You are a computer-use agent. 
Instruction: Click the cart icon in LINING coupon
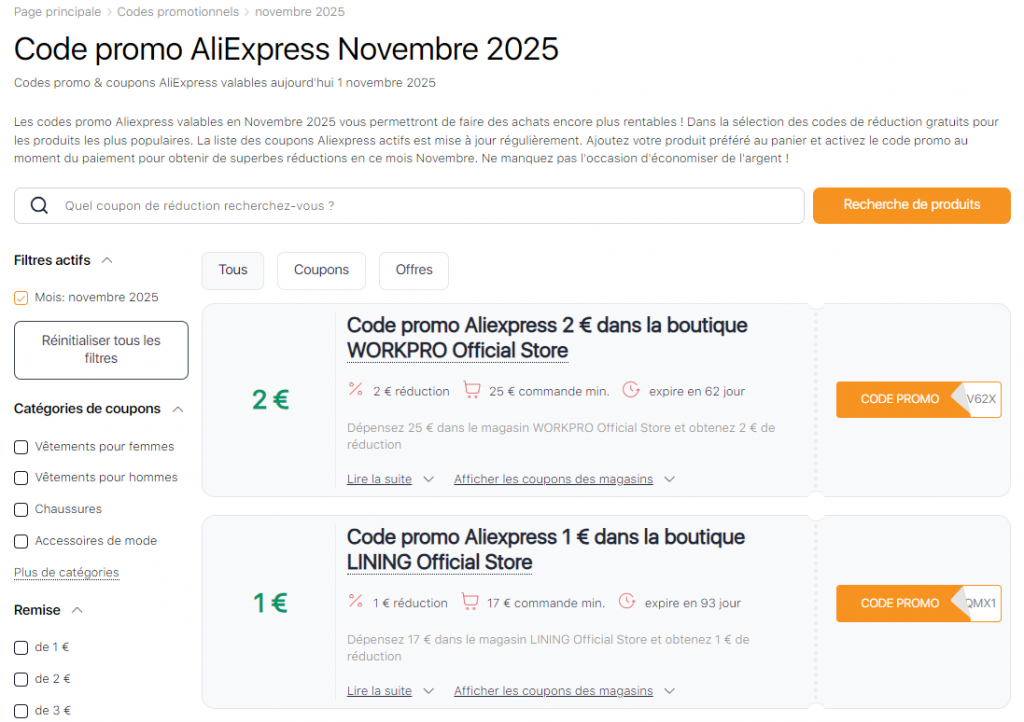tap(469, 602)
